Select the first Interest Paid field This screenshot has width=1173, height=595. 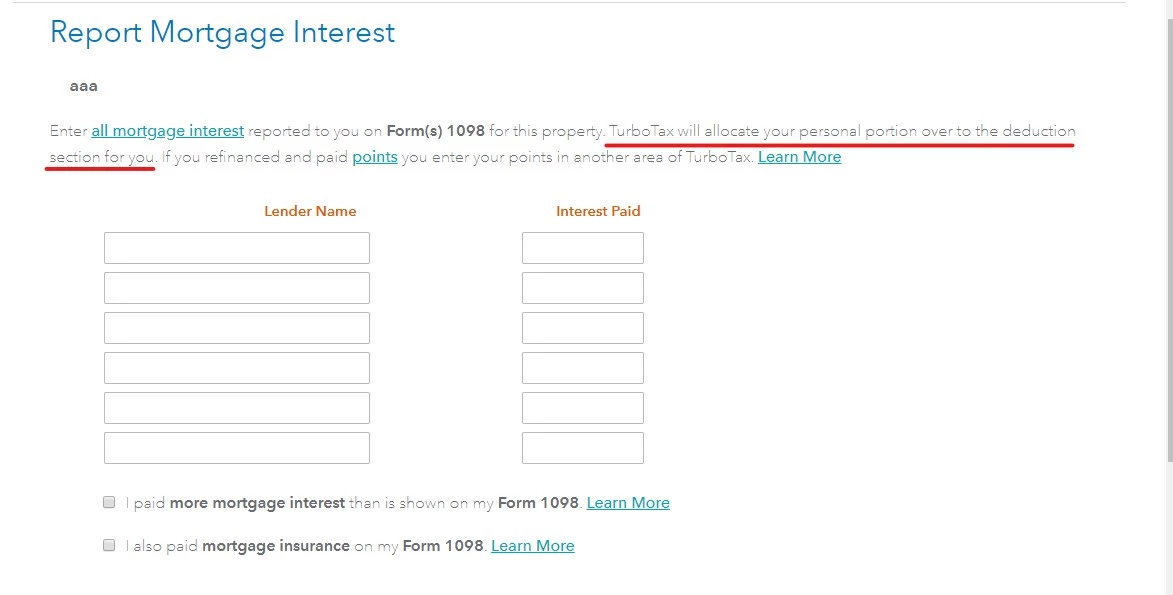click(583, 248)
